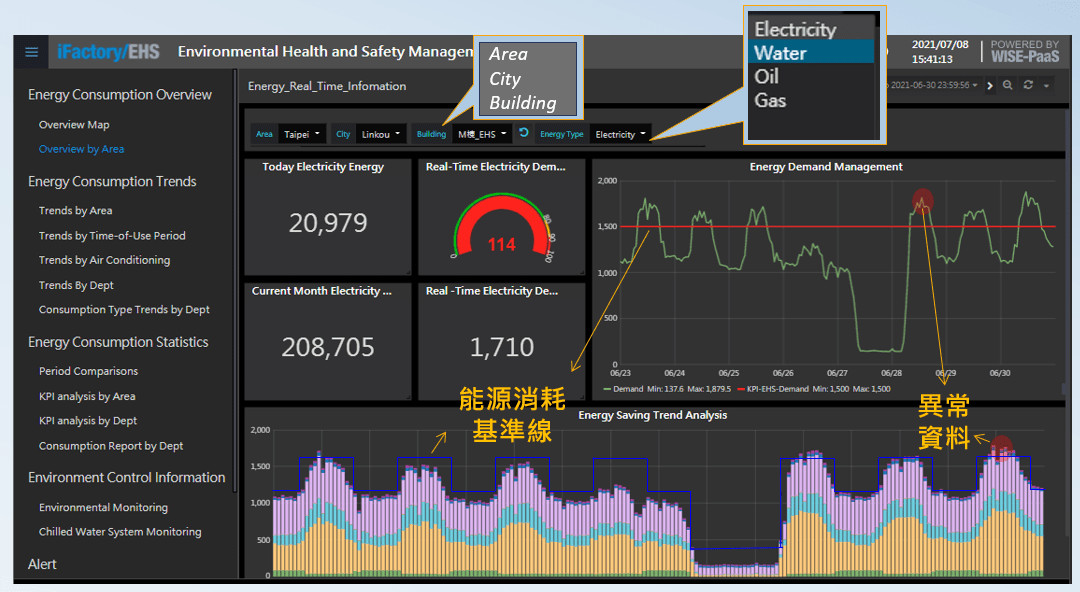1080x592 pixels.
Task: Click the Energy_Real_Time_Infomation dashboard title
Action: [x=326, y=86]
